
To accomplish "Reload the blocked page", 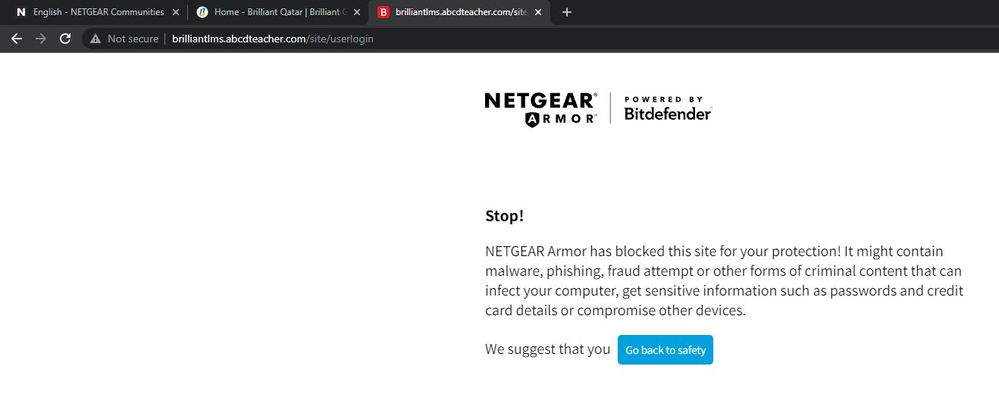I will click(65, 39).
